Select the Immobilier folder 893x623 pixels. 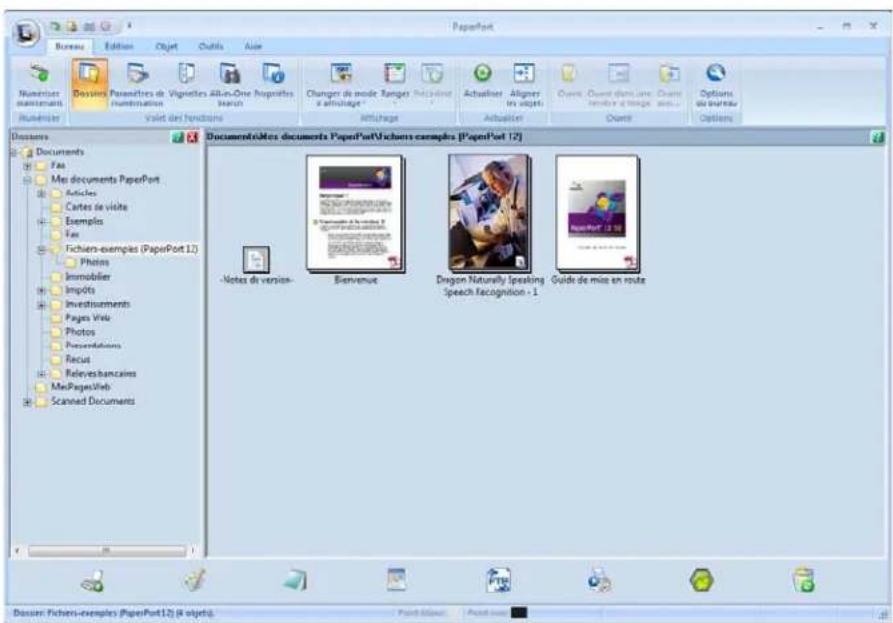coord(88,277)
